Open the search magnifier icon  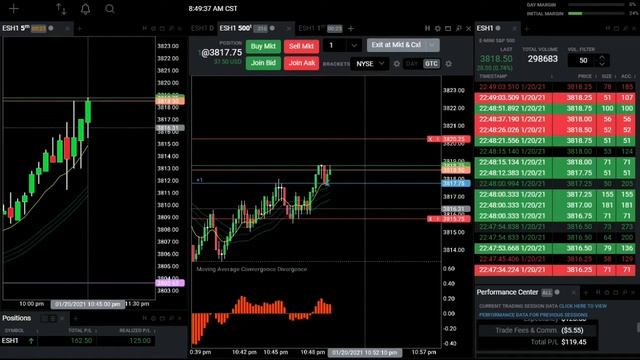(x=109, y=9)
